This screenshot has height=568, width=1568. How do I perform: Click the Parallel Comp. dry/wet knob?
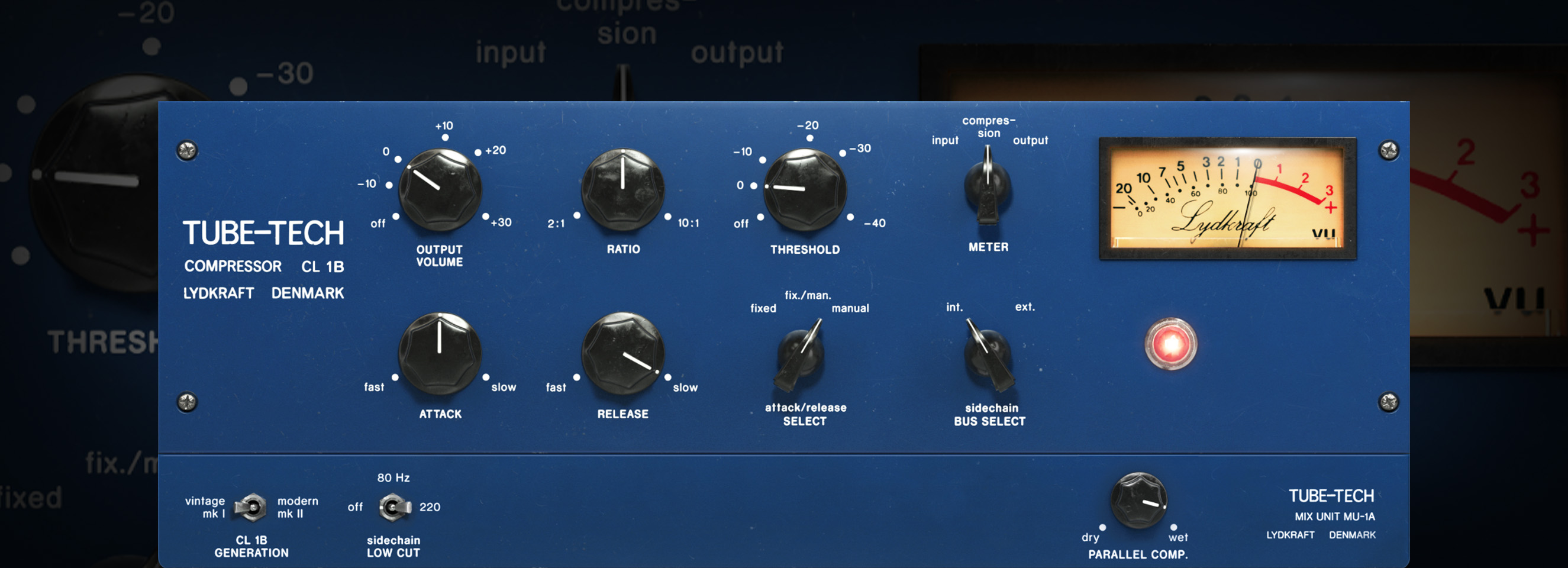(1138, 501)
